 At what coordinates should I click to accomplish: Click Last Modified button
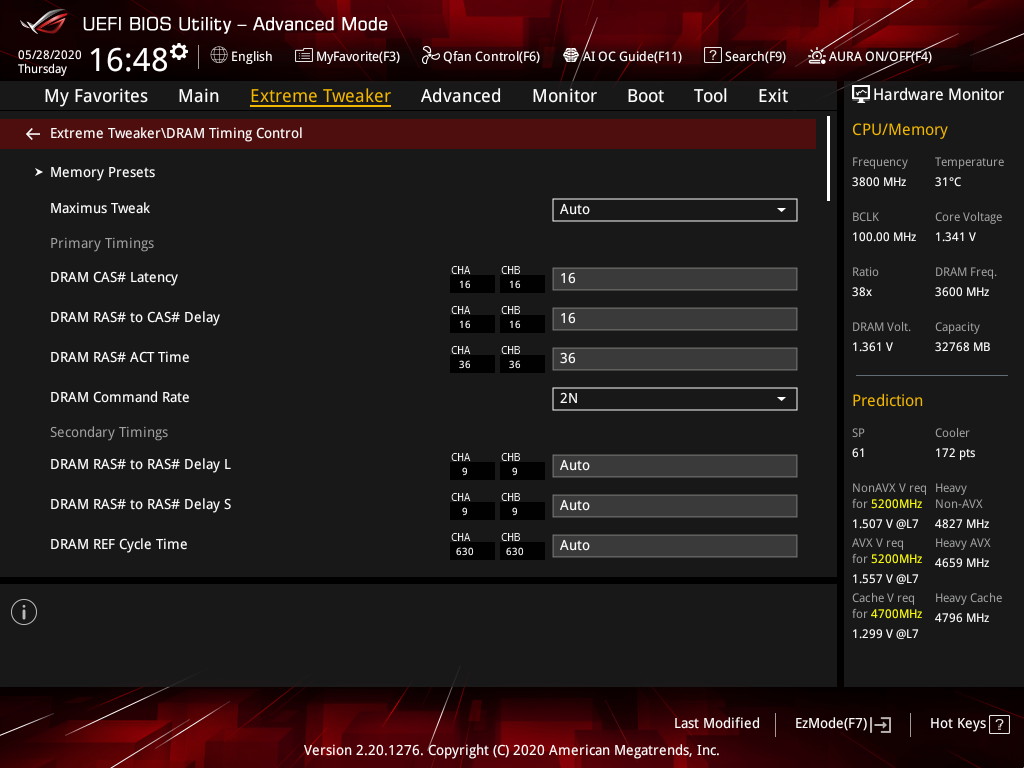click(716, 724)
